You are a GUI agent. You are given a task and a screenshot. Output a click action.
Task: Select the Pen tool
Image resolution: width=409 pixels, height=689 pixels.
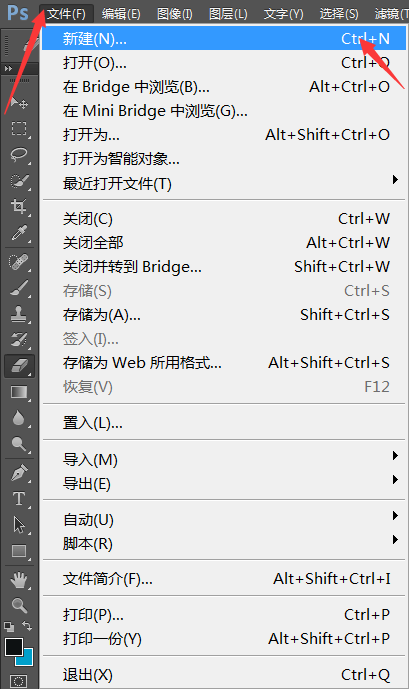click(x=19, y=473)
